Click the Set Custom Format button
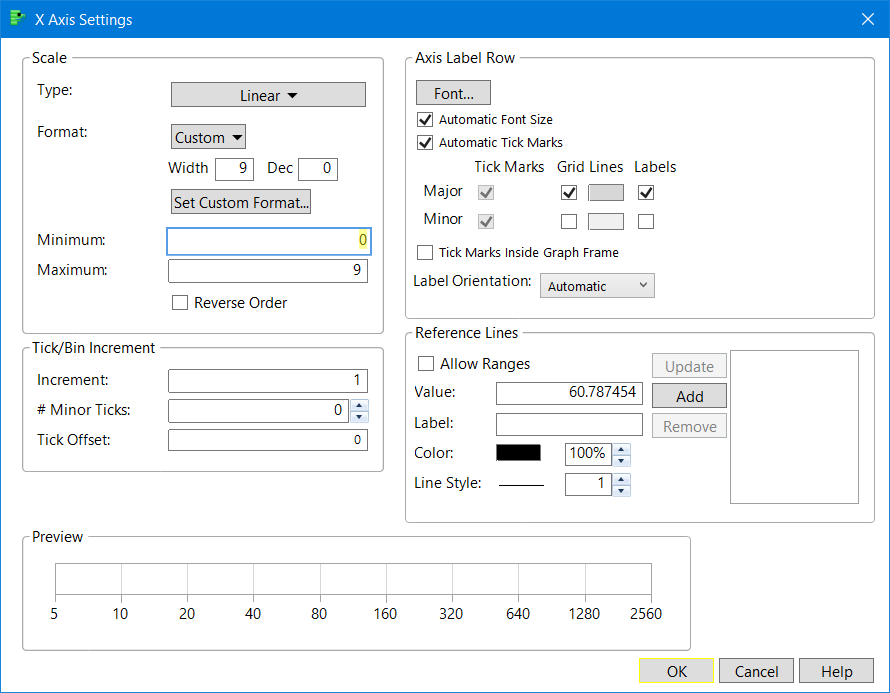Image resolution: width=890 pixels, height=693 pixels. coord(240,202)
